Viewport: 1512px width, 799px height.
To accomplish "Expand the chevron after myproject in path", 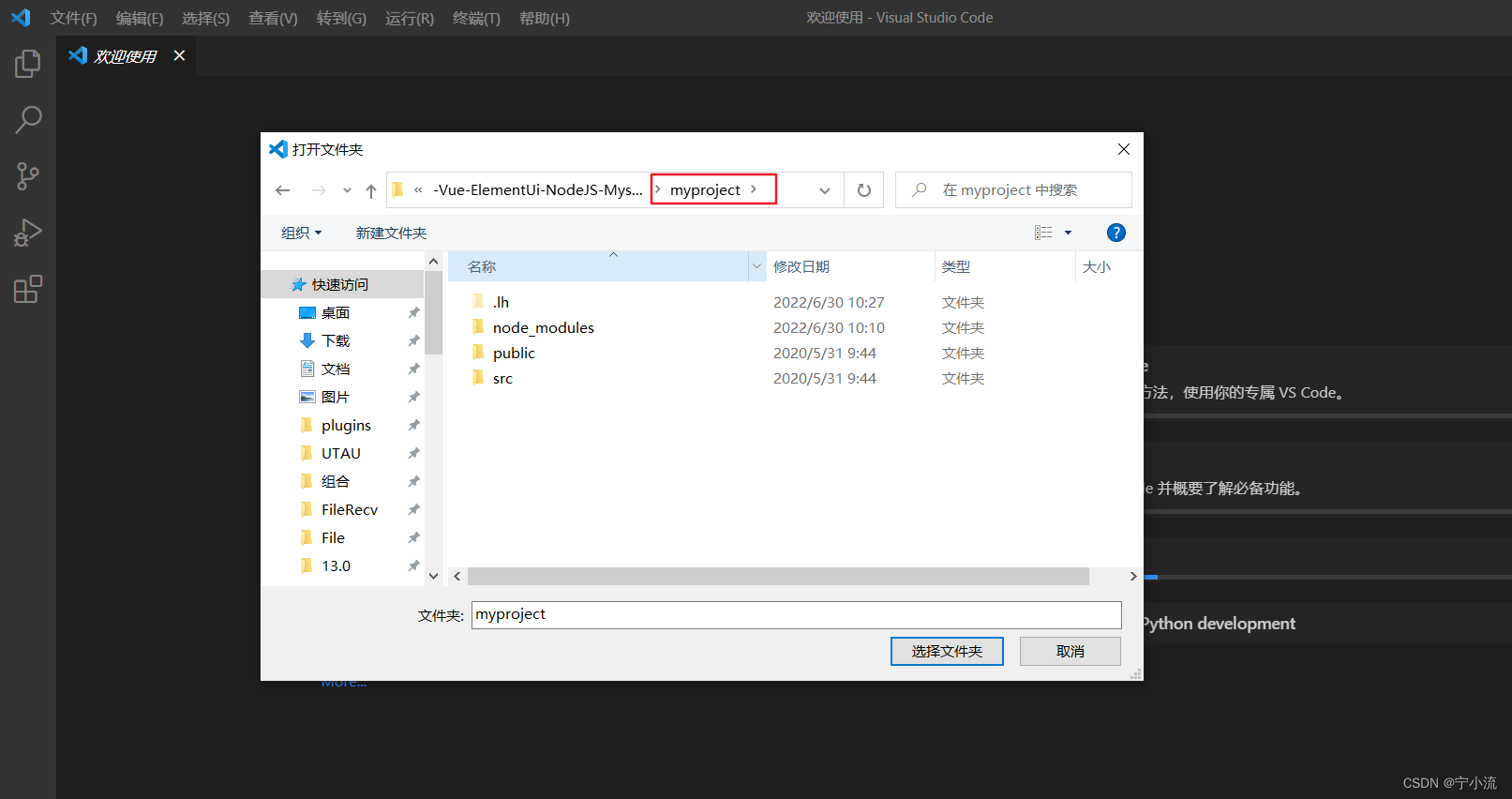I will (x=753, y=189).
